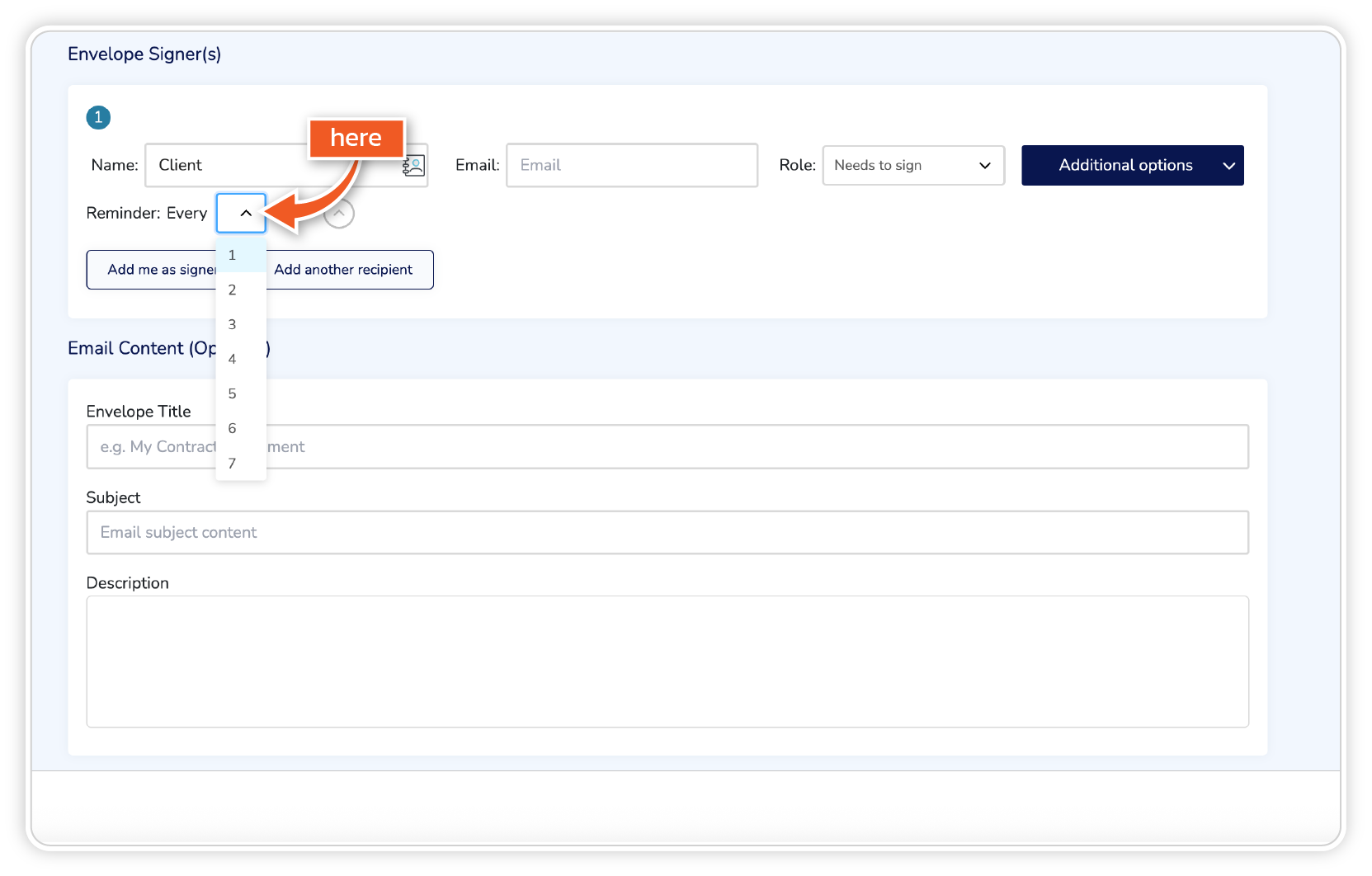Image resolution: width=1372 pixels, height=876 pixels.
Task: Click the 'Description' label
Action: coord(127,583)
